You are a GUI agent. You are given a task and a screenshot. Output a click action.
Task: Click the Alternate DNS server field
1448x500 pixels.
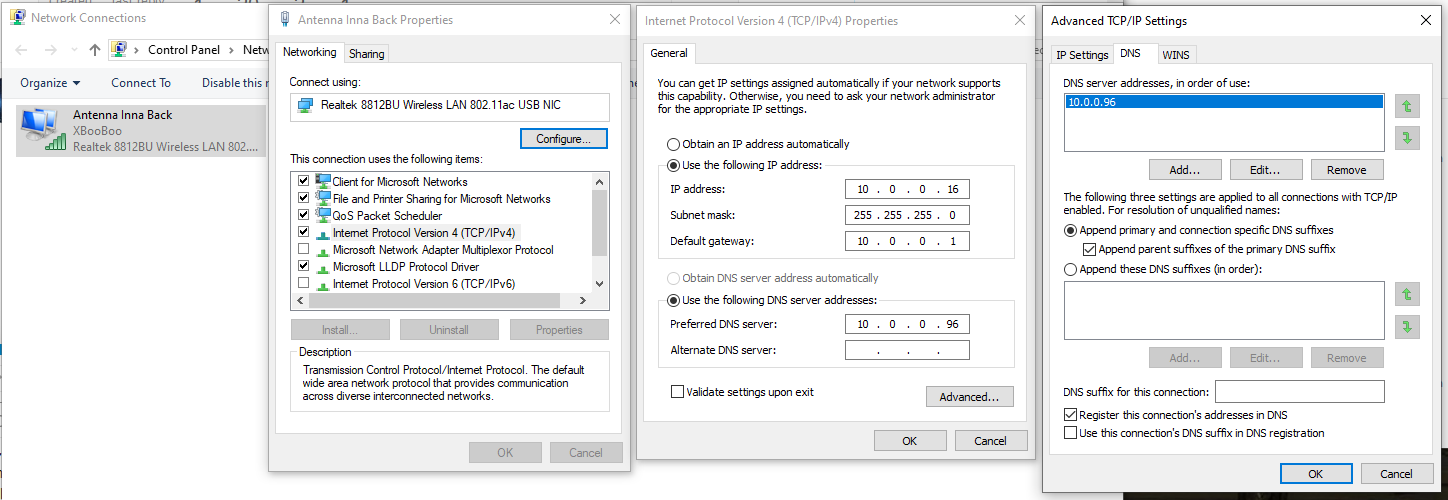click(907, 350)
